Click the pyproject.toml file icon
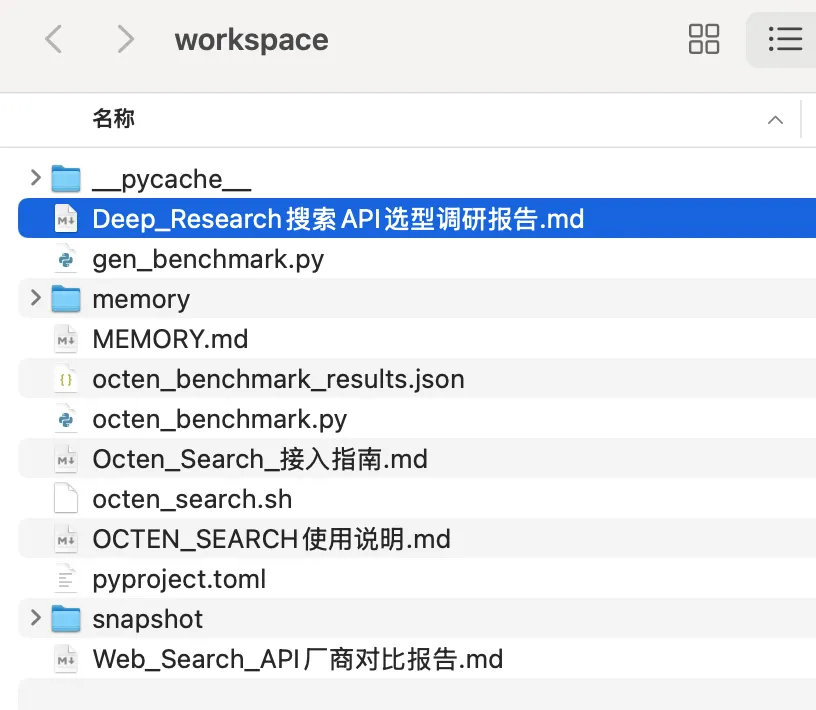Image resolution: width=816 pixels, height=710 pixels. tap(66, 579)
